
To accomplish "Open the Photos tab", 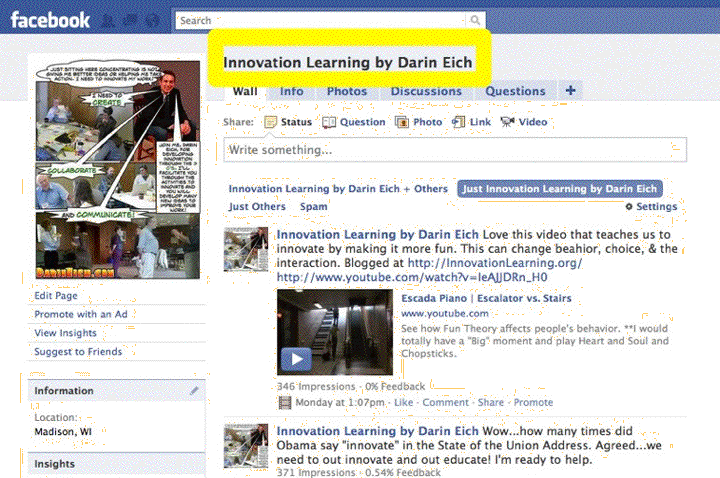I will point(347,91).
